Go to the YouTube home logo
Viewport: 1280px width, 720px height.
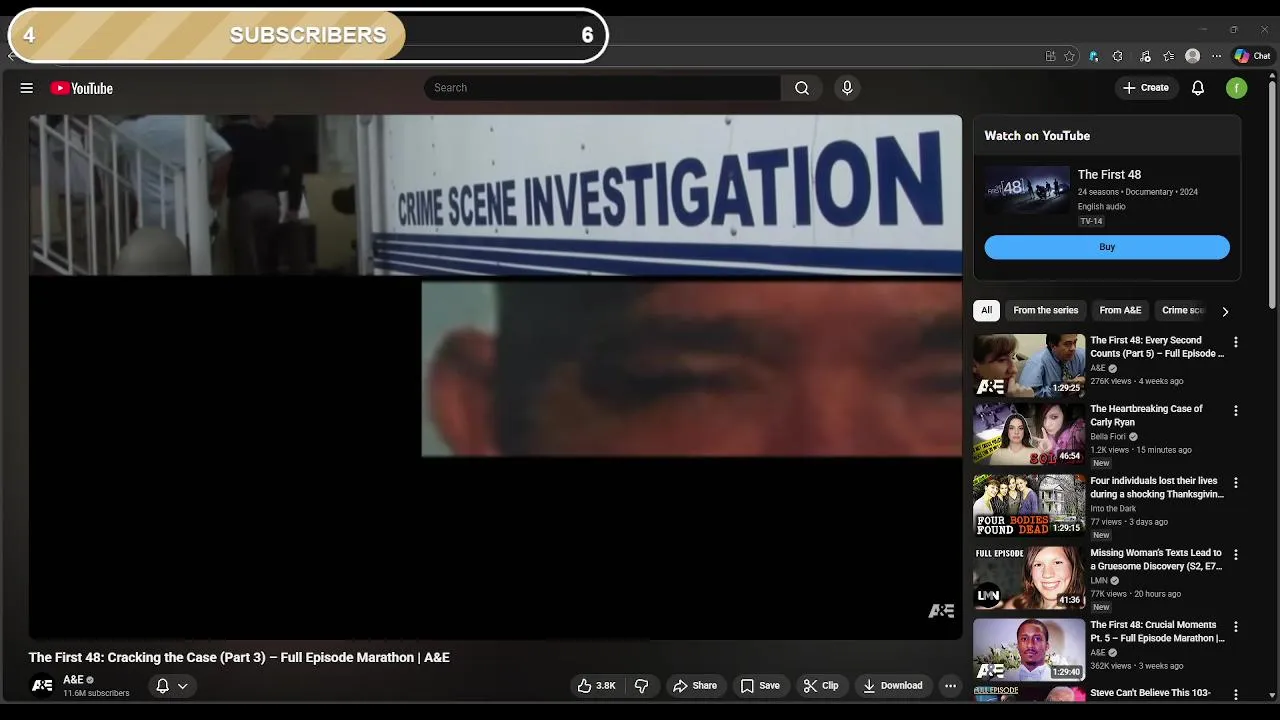[81, 88]
